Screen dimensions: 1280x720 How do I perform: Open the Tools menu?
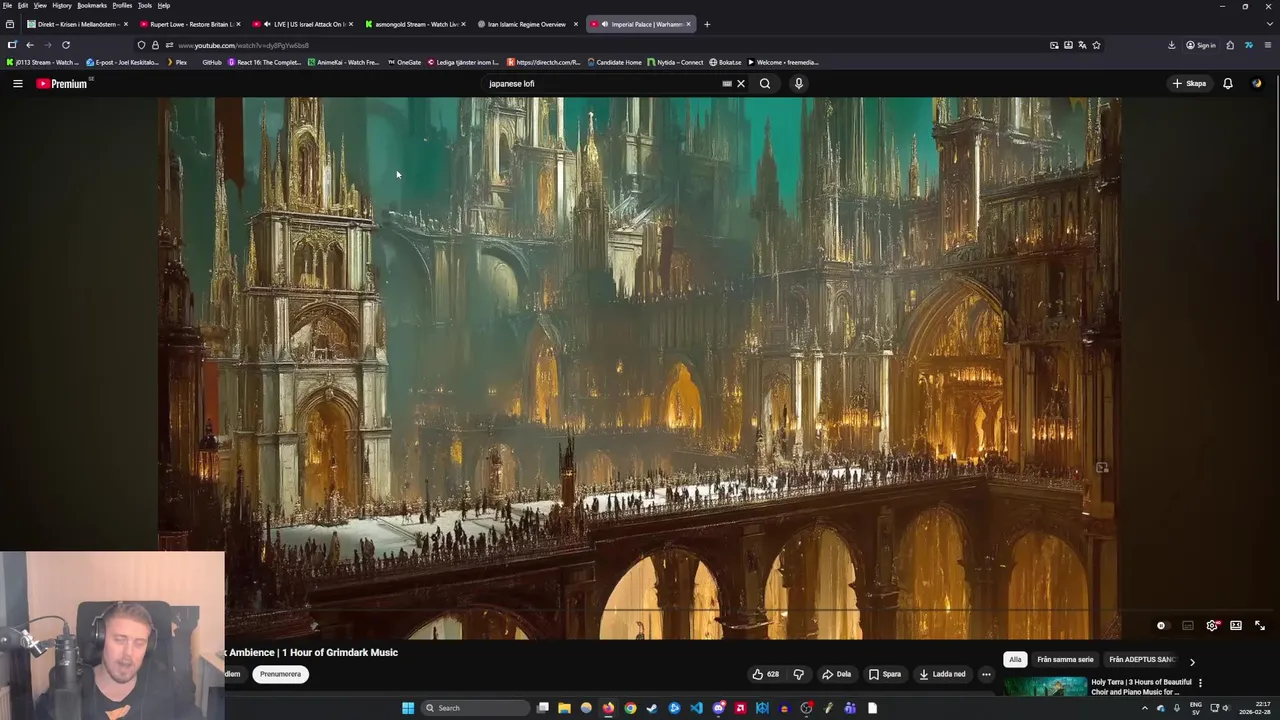[x=145, y=5]
